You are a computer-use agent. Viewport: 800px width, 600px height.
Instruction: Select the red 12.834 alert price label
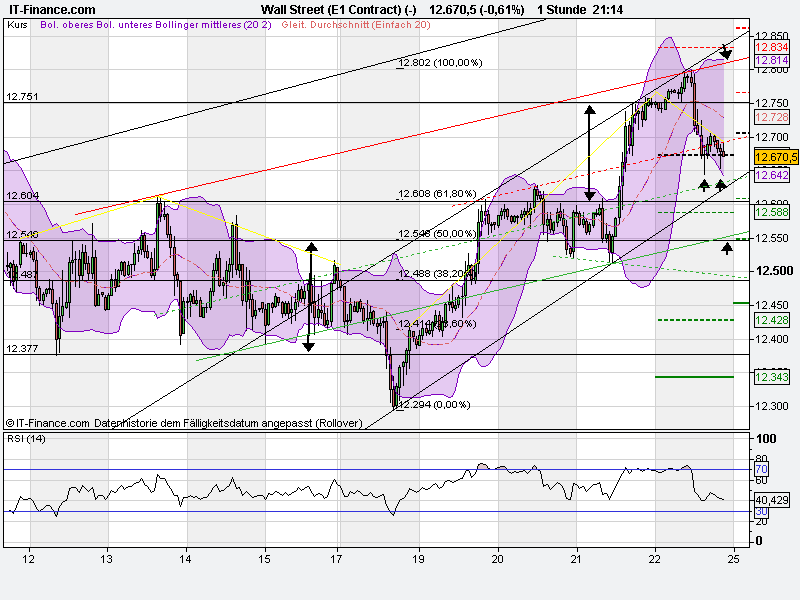[x=773, y=45]
